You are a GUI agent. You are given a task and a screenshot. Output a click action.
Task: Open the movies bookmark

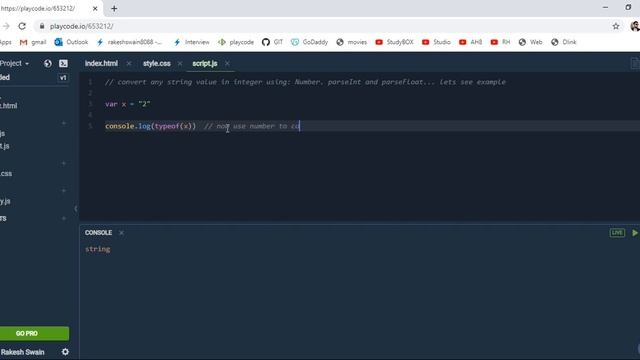(351, 42)
